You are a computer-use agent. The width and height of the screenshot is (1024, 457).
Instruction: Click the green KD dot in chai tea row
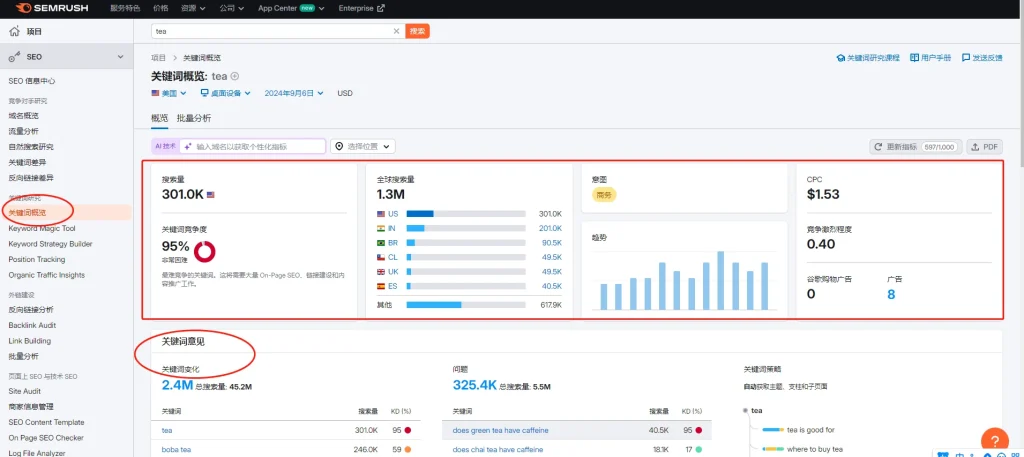pos(698,450)
